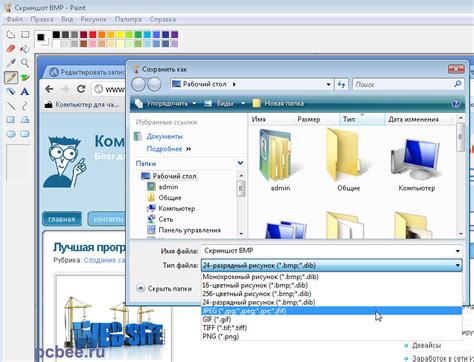Select the rectangular selection tool
The image size is (474, 362).
pos(25,35)
